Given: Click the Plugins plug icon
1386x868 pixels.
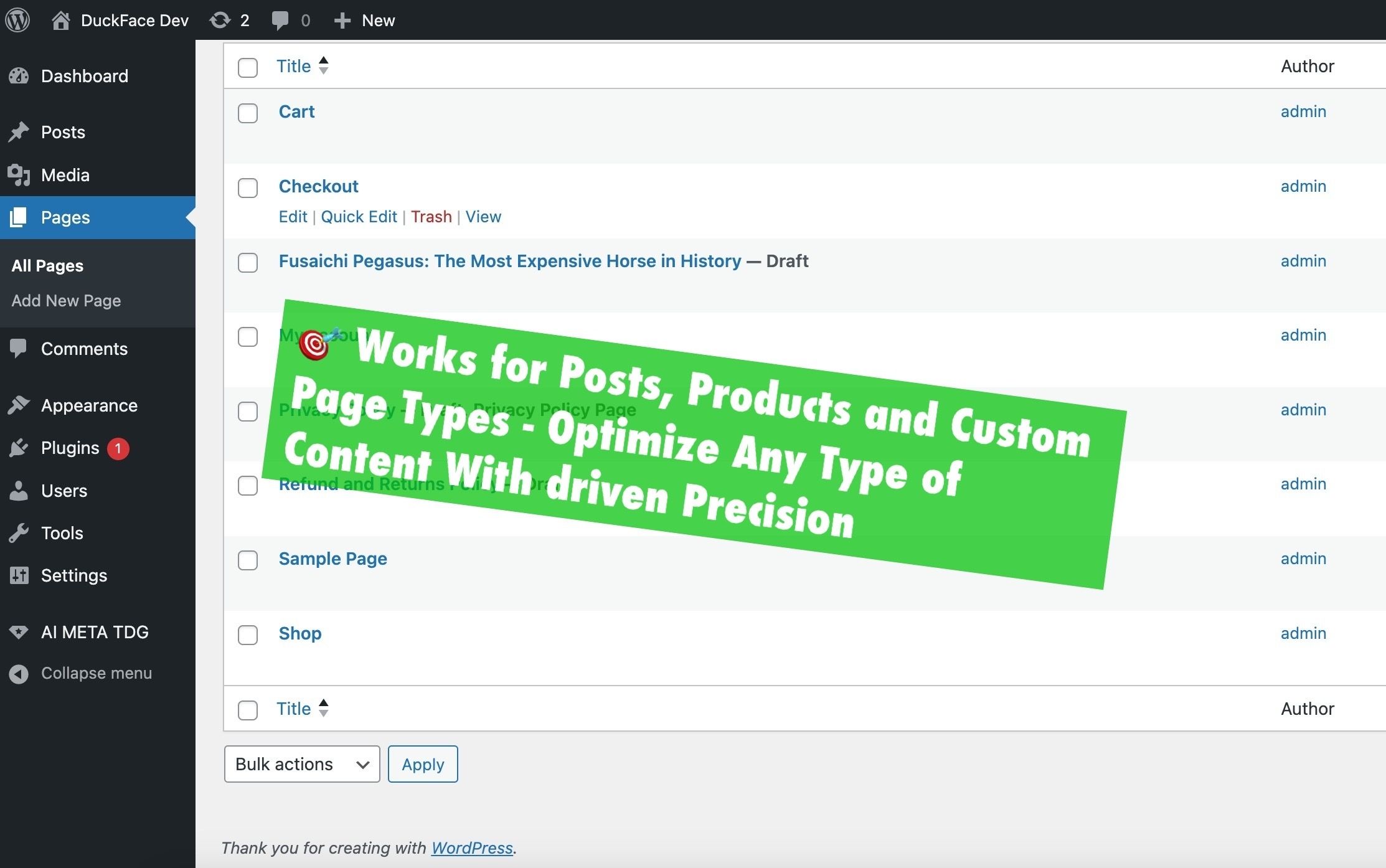Looking at the screenshot, I should point(19,448).
